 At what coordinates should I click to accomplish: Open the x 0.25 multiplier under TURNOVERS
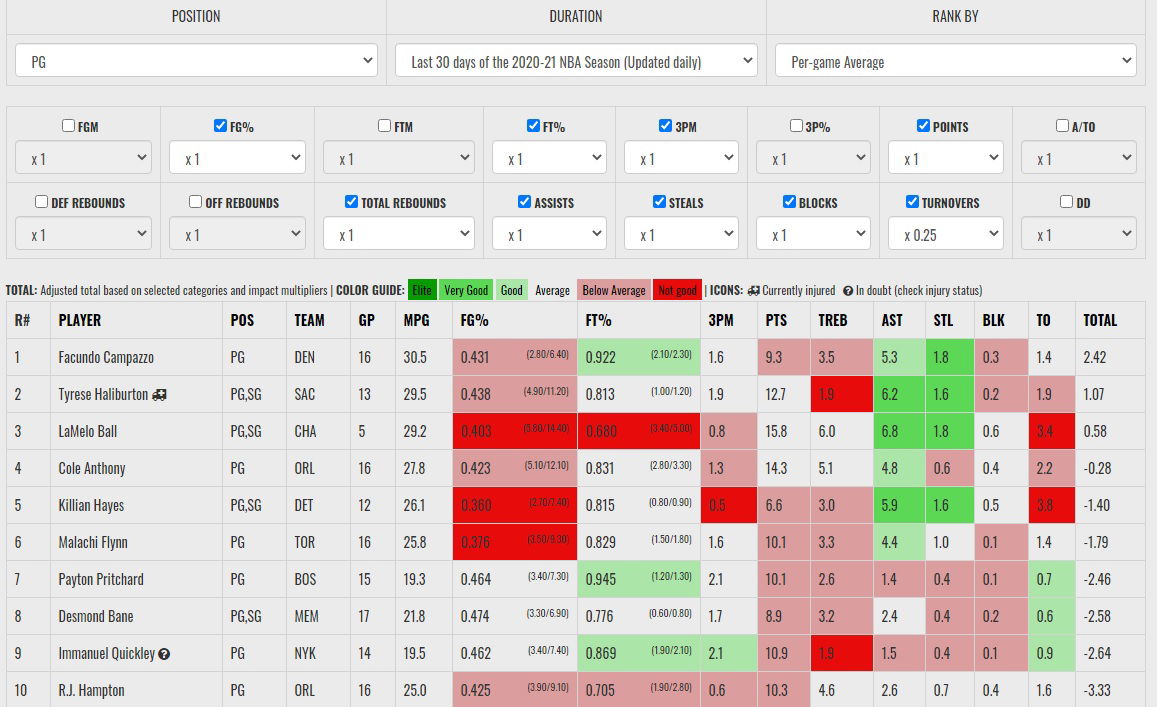(x=946, y=234)
